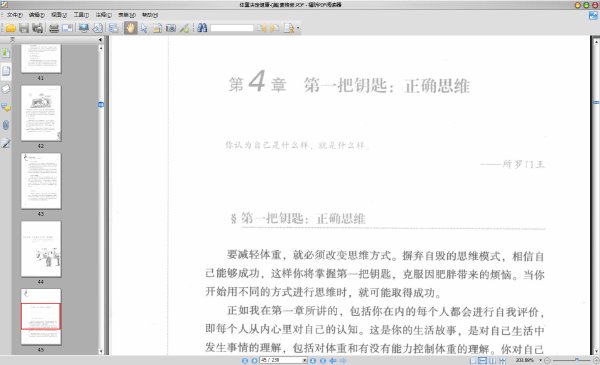Viewport: 600px width, 365px height.
Task: Go to the last page button
Action: (x=323, y=360)
